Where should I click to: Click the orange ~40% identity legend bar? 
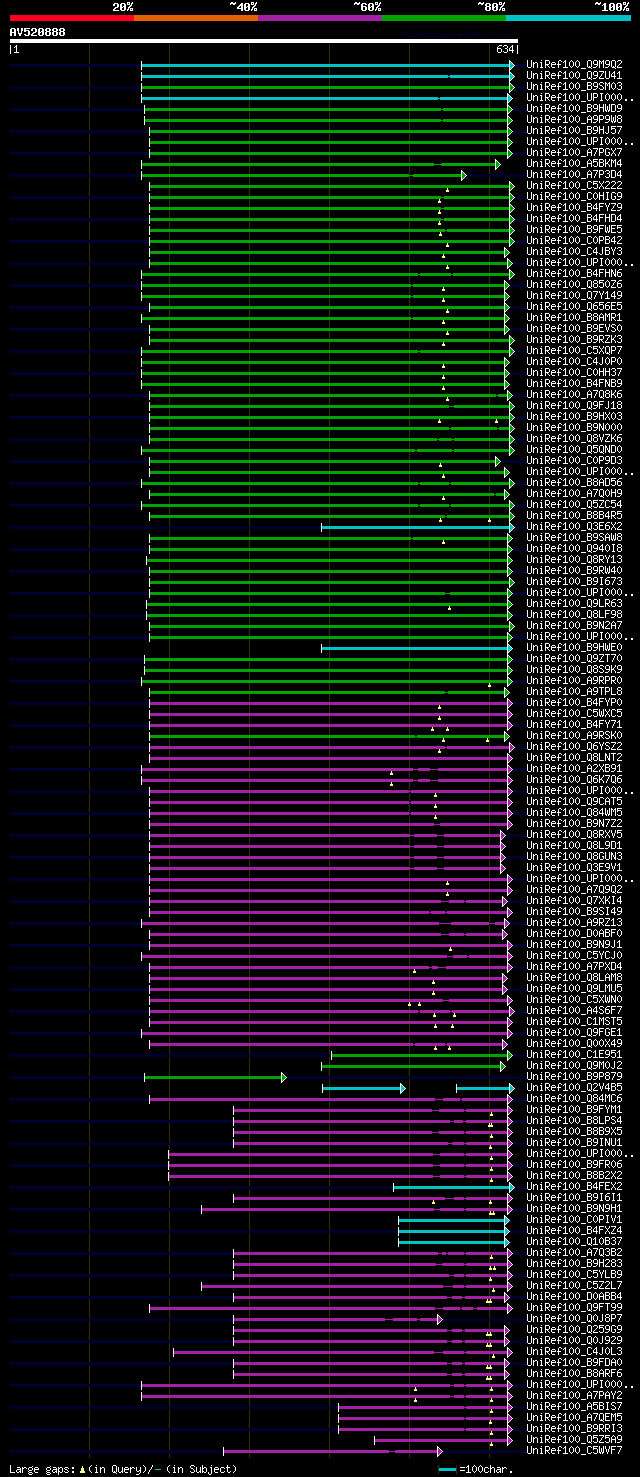(196, 17)
